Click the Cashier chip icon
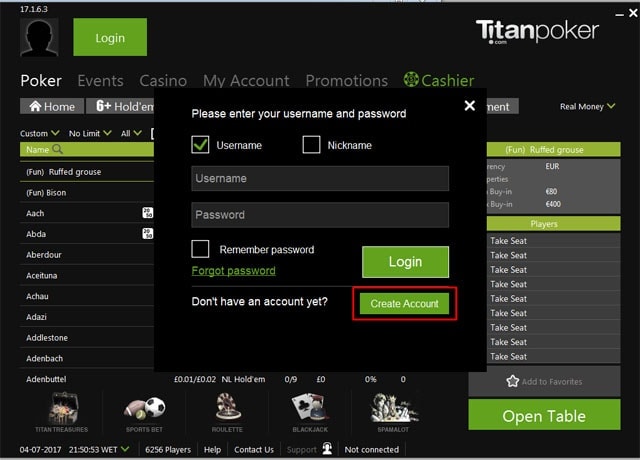Viewport: 640px width, 460px height. click(x=411, y=79)
